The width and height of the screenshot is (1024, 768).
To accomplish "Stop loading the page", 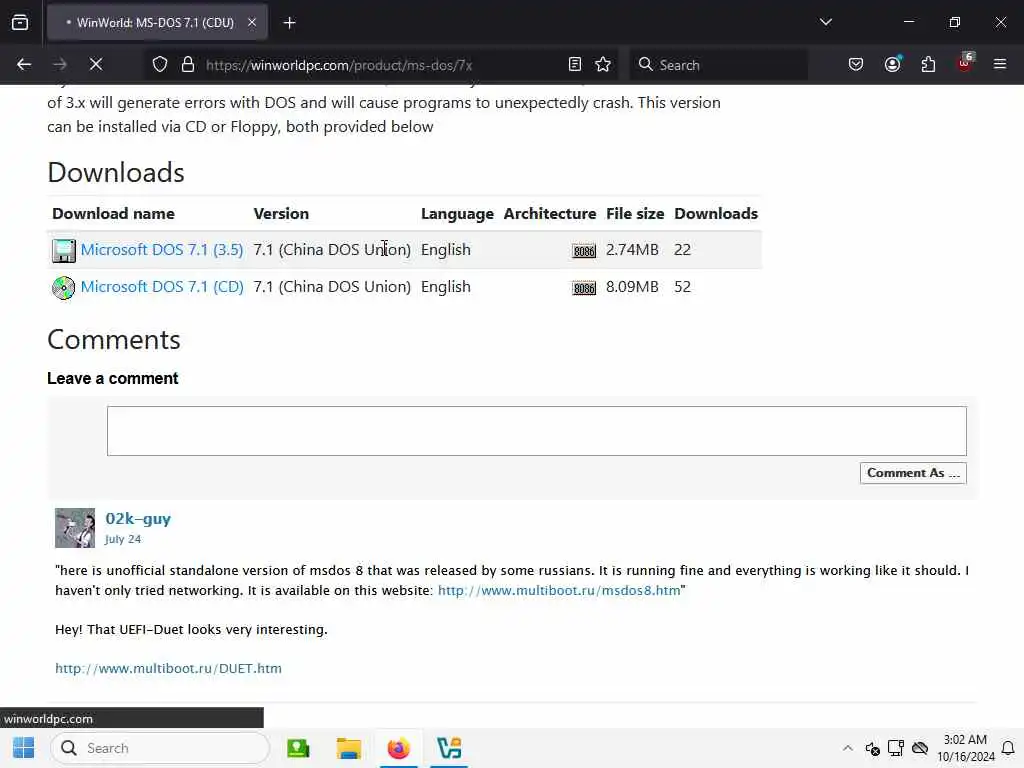I will [96, 65].
